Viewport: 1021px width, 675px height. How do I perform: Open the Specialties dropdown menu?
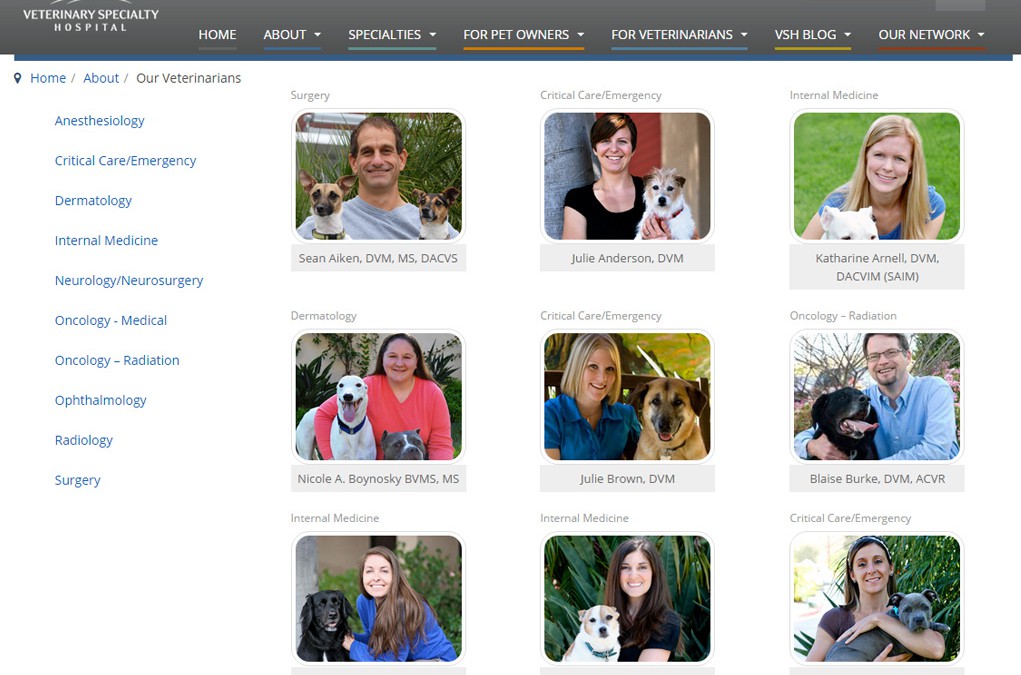pos(392,34)
